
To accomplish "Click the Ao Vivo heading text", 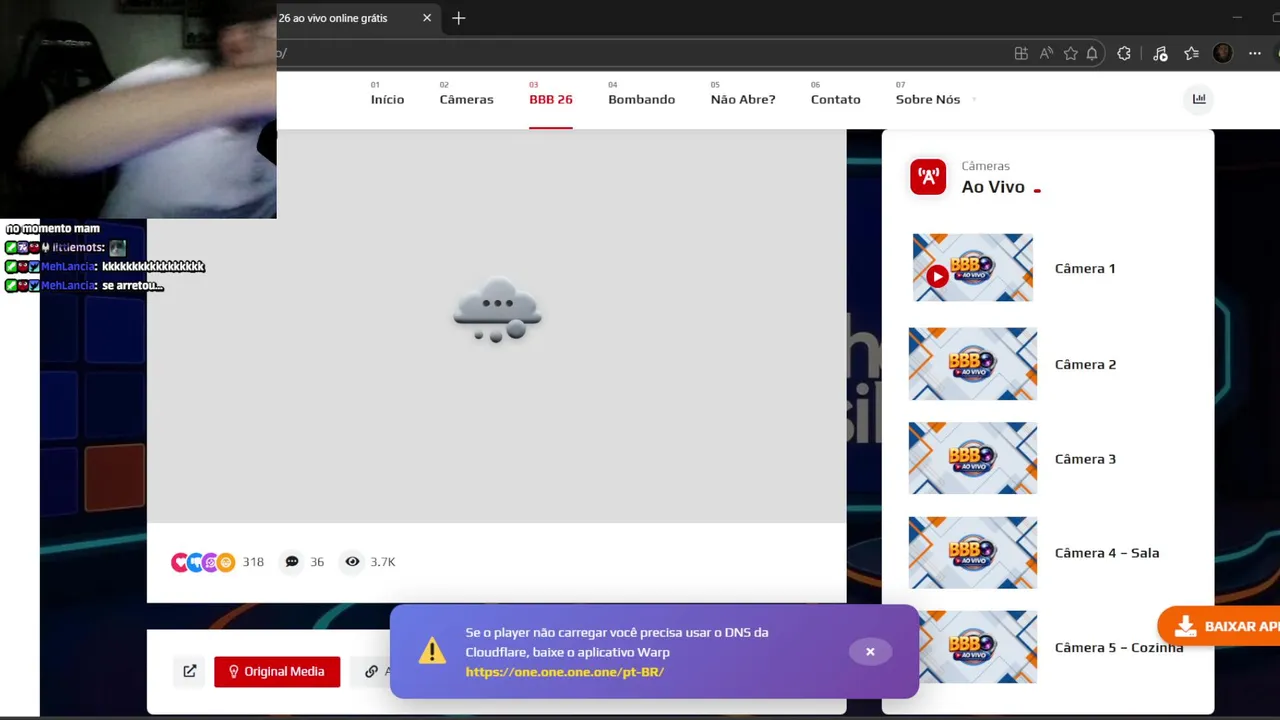I will click(x=993, y=187).
